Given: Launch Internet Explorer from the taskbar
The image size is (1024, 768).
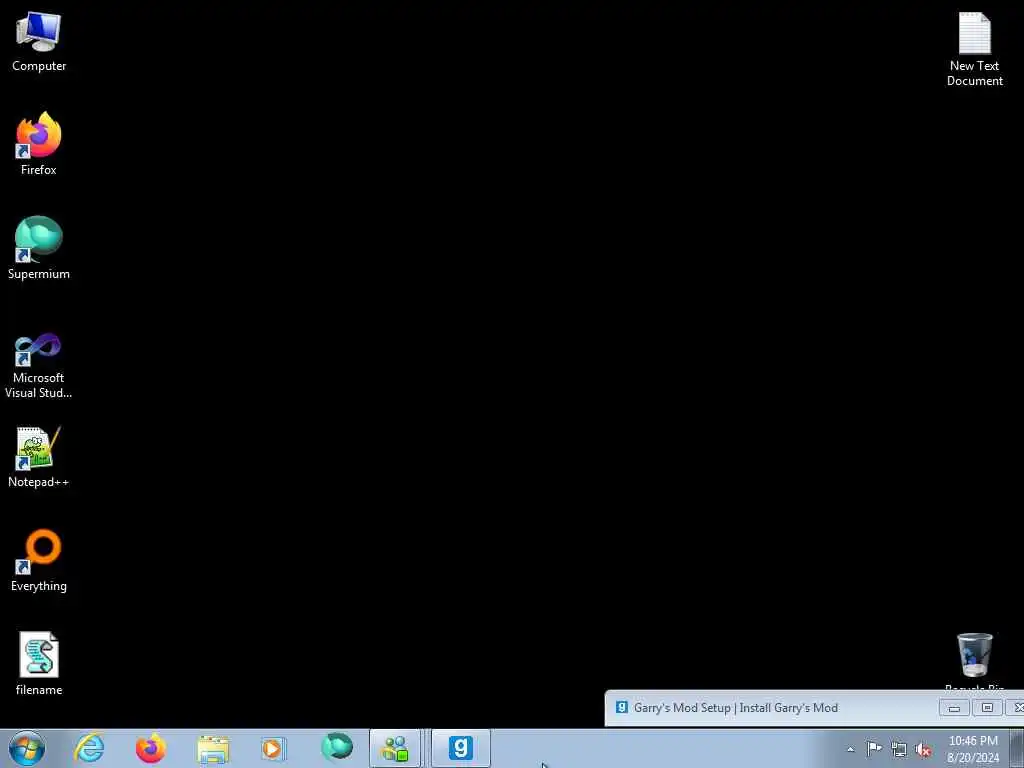Looking at the screenshot, I should tap(89, 748).
